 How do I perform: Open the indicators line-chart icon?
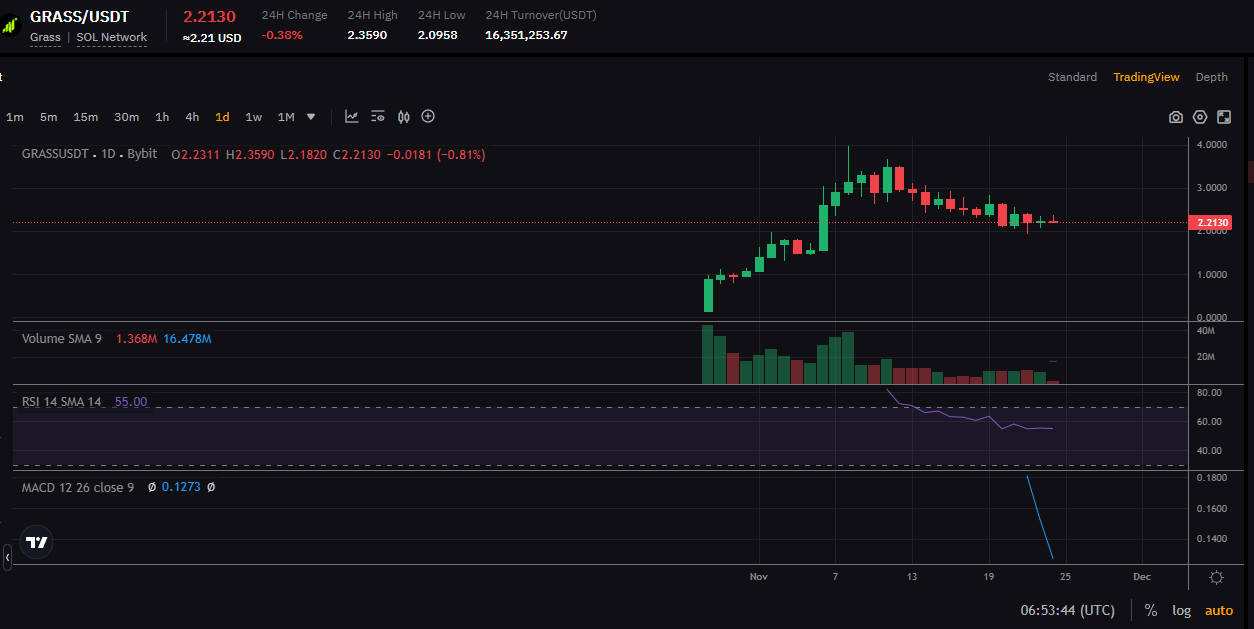coord(352,117)
